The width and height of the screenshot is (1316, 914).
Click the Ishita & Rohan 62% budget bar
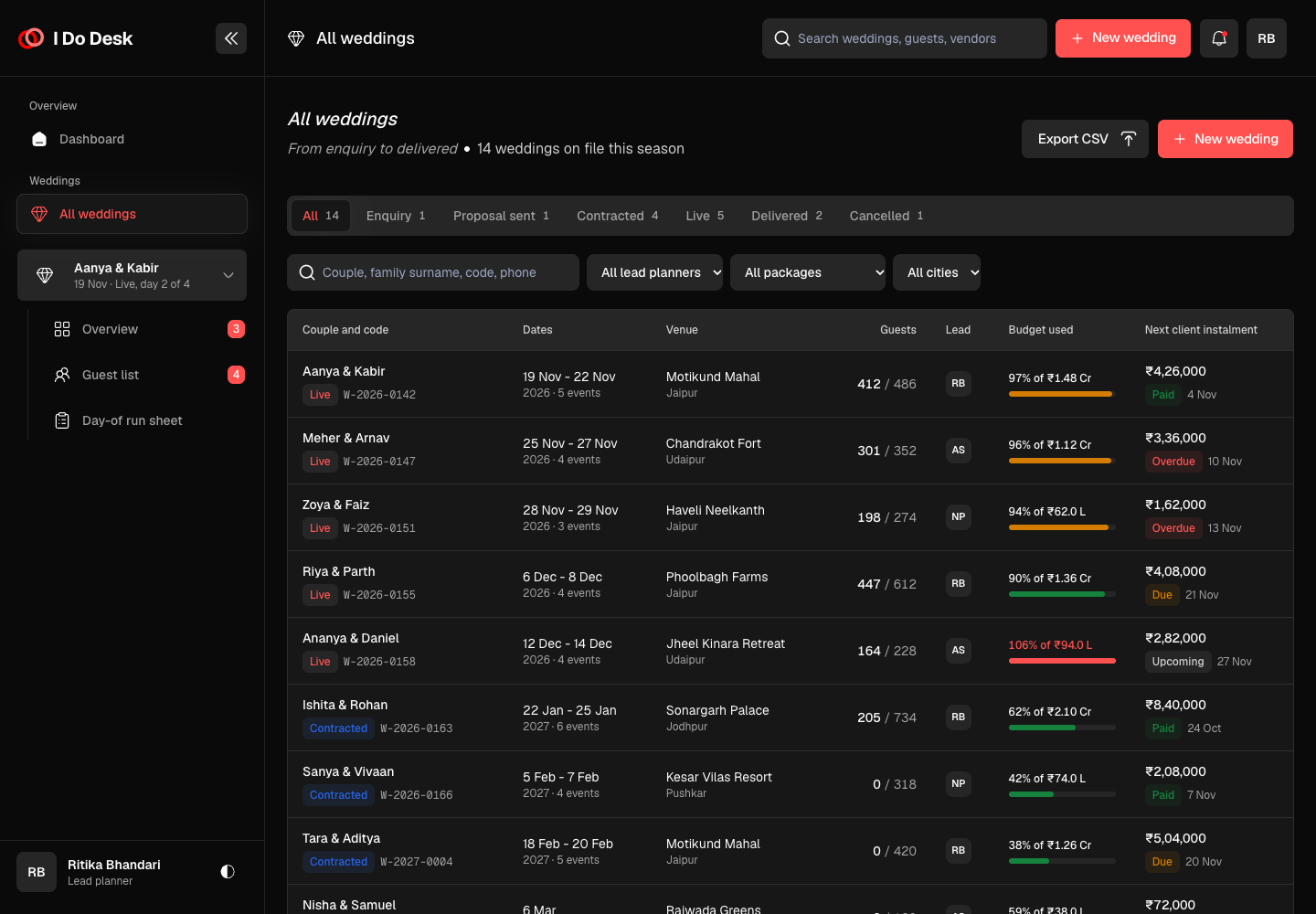pyautogui.click(x=1062, y=728)
